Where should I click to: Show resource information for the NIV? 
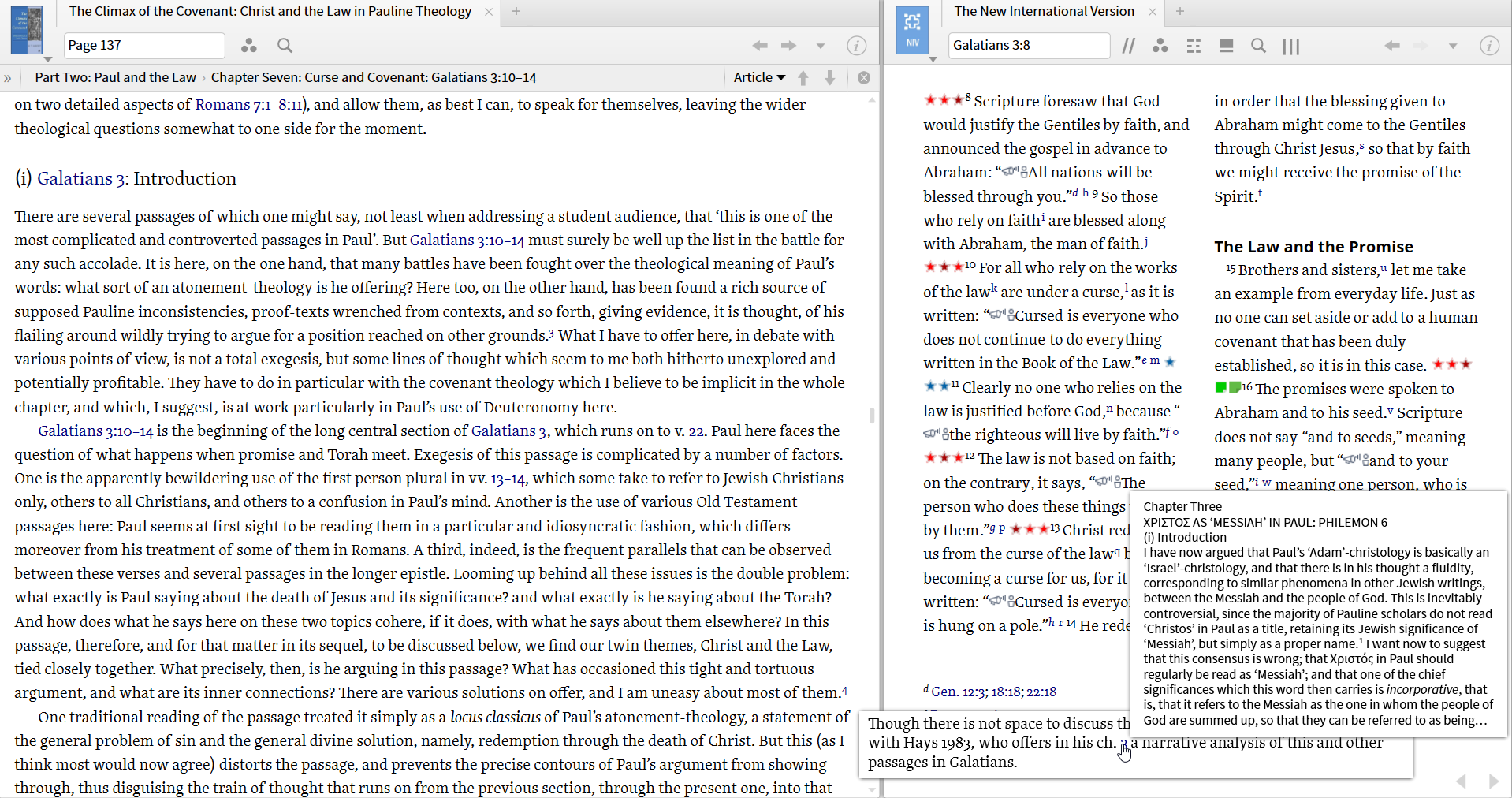tap(1489, 46)
